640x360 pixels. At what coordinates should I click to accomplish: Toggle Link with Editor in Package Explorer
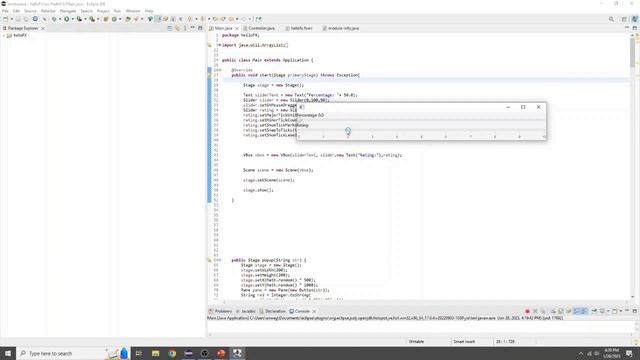178,28
